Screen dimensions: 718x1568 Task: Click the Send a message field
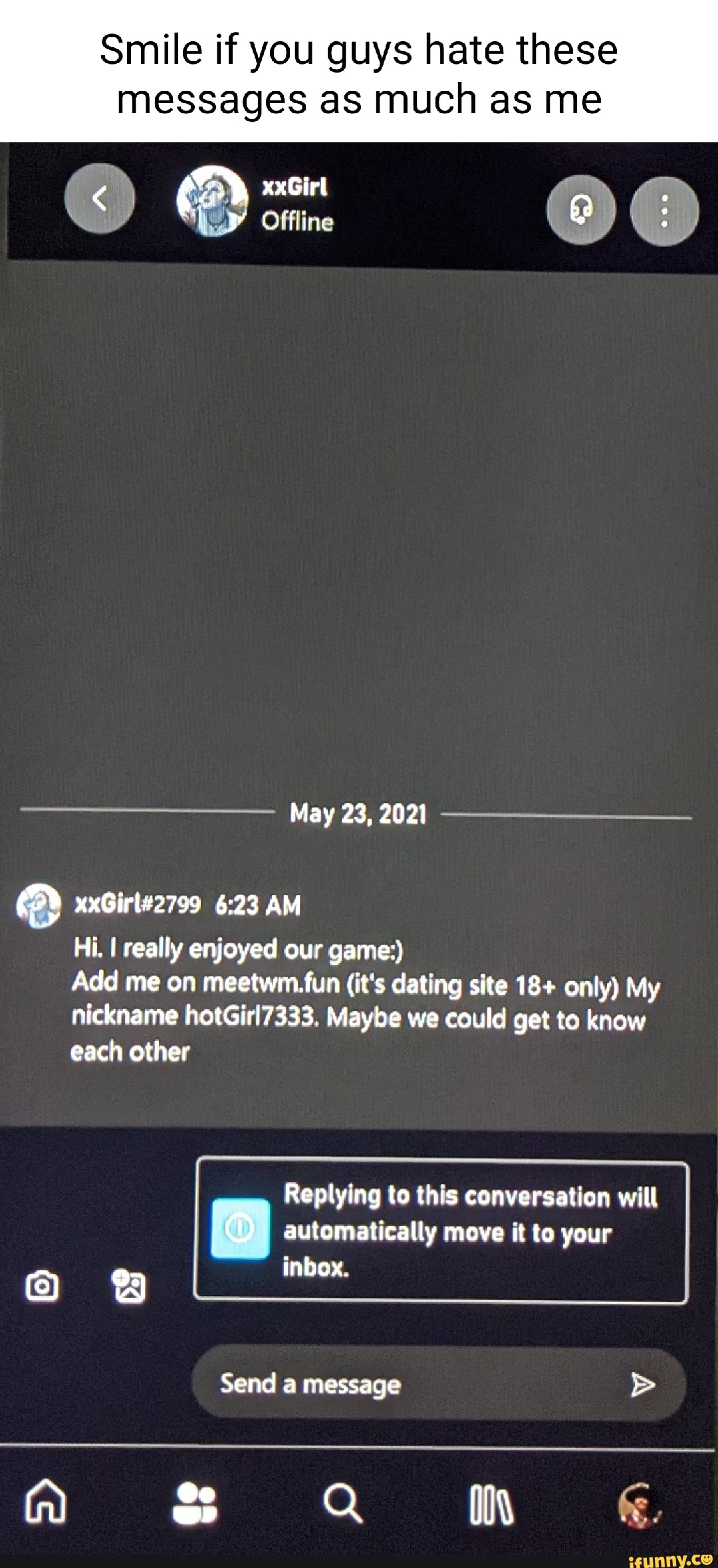439,1384
